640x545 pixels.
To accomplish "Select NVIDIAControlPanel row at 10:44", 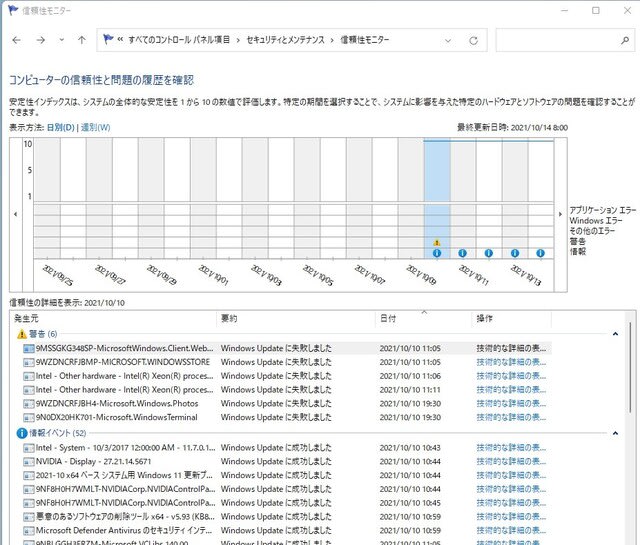I will click(287, 489).
